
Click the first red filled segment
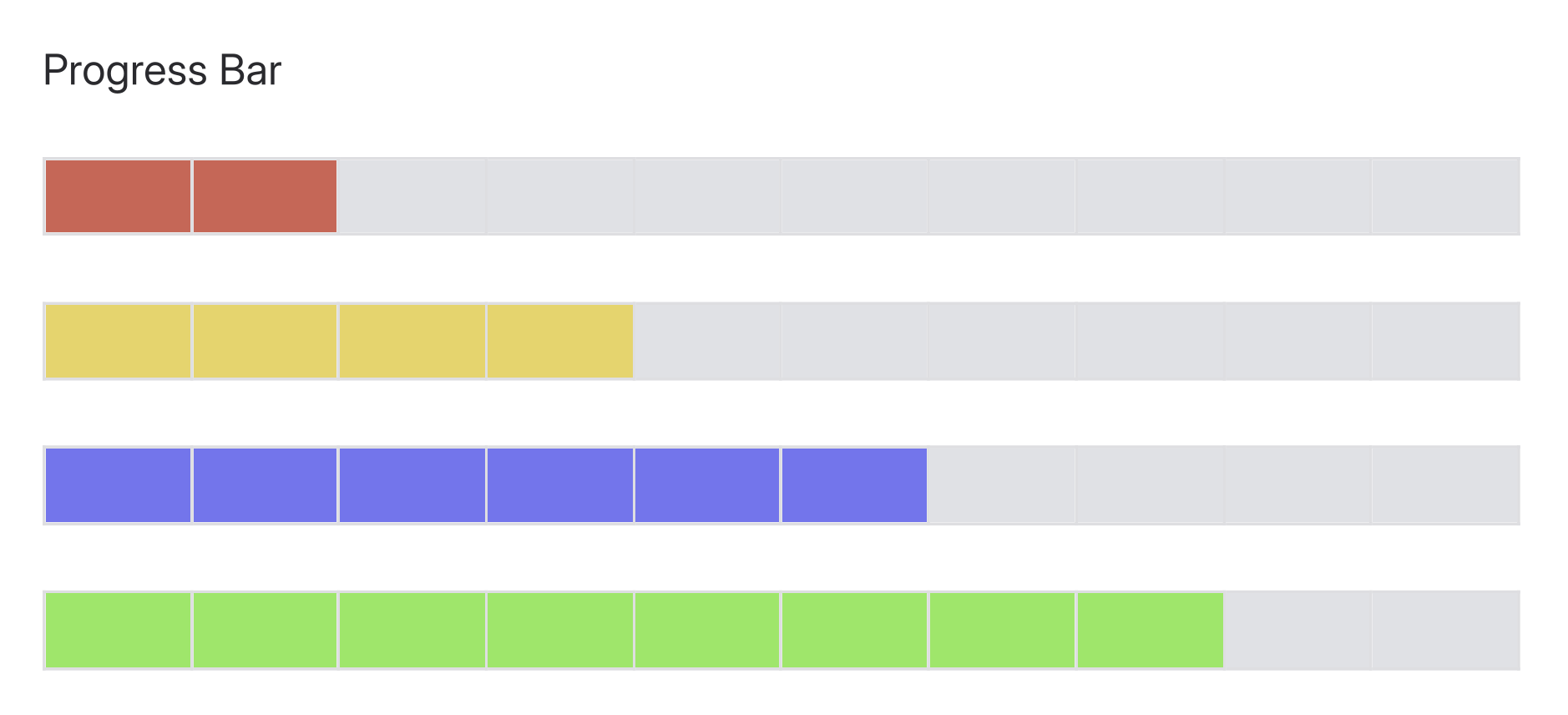pyautogui.click(x=119, y=195)
